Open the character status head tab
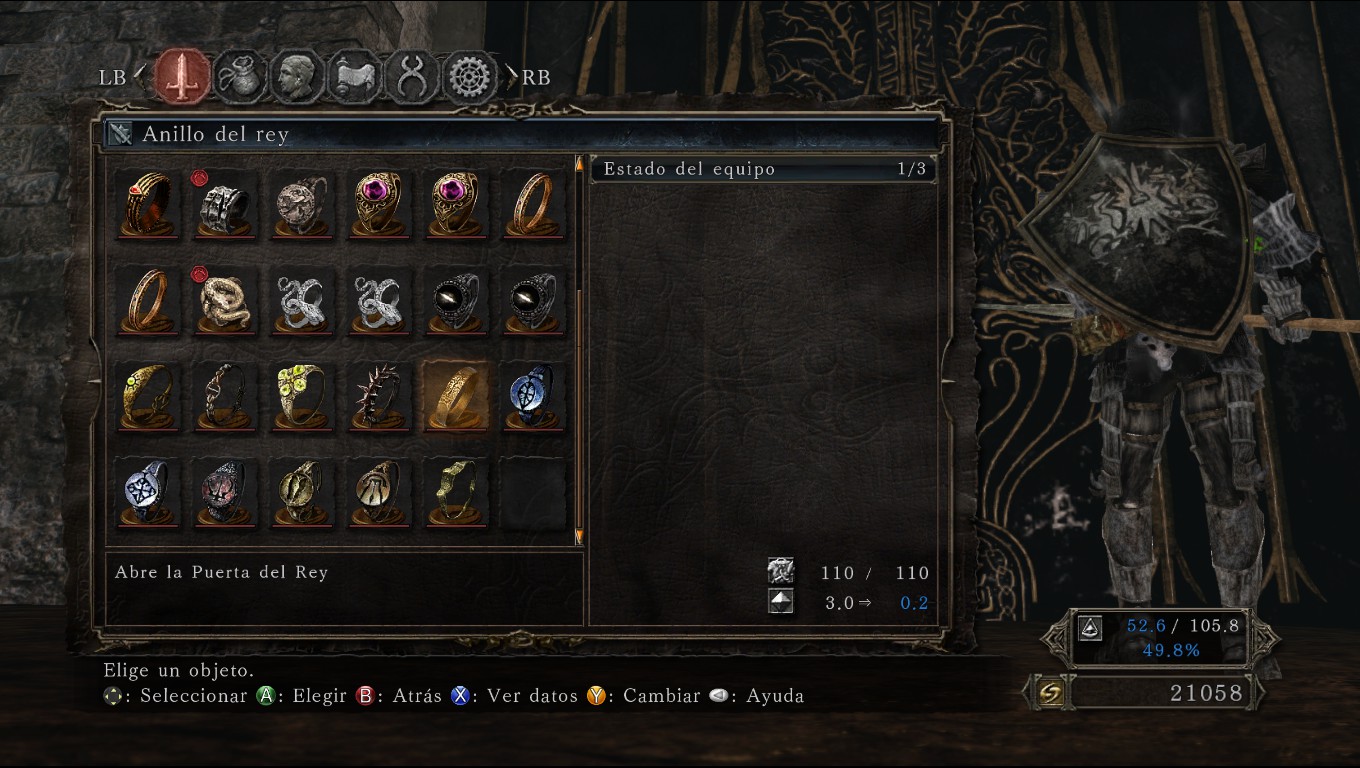The image size is (1360, 768). [x=297, y=77]
